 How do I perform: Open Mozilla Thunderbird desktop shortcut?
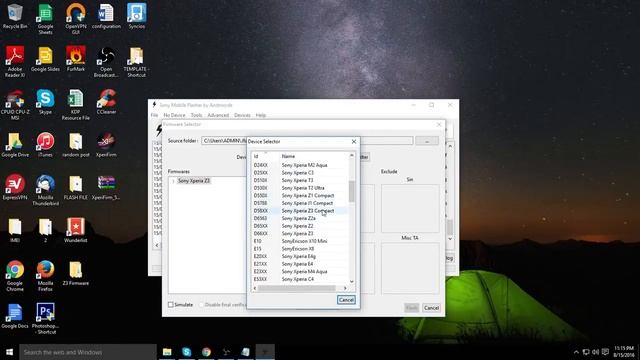pos(45,190)
